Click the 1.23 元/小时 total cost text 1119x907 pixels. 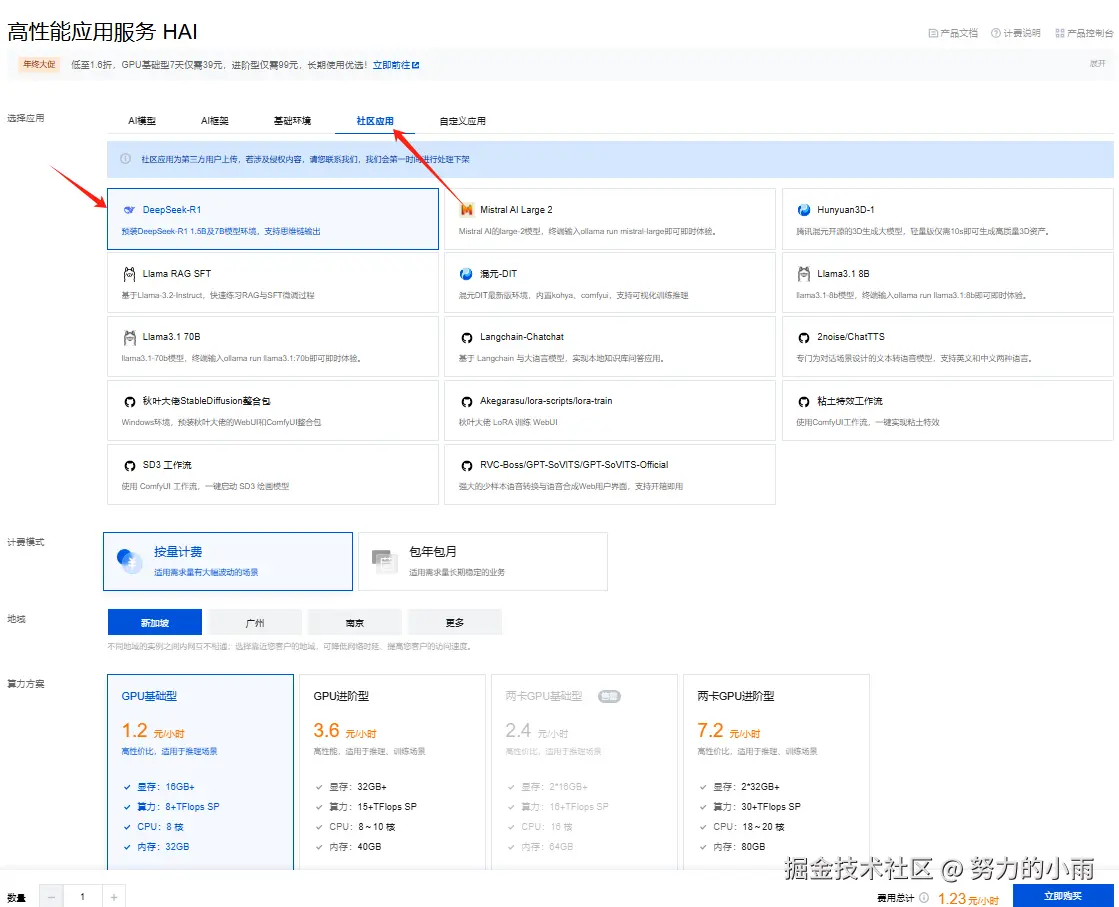968,898
